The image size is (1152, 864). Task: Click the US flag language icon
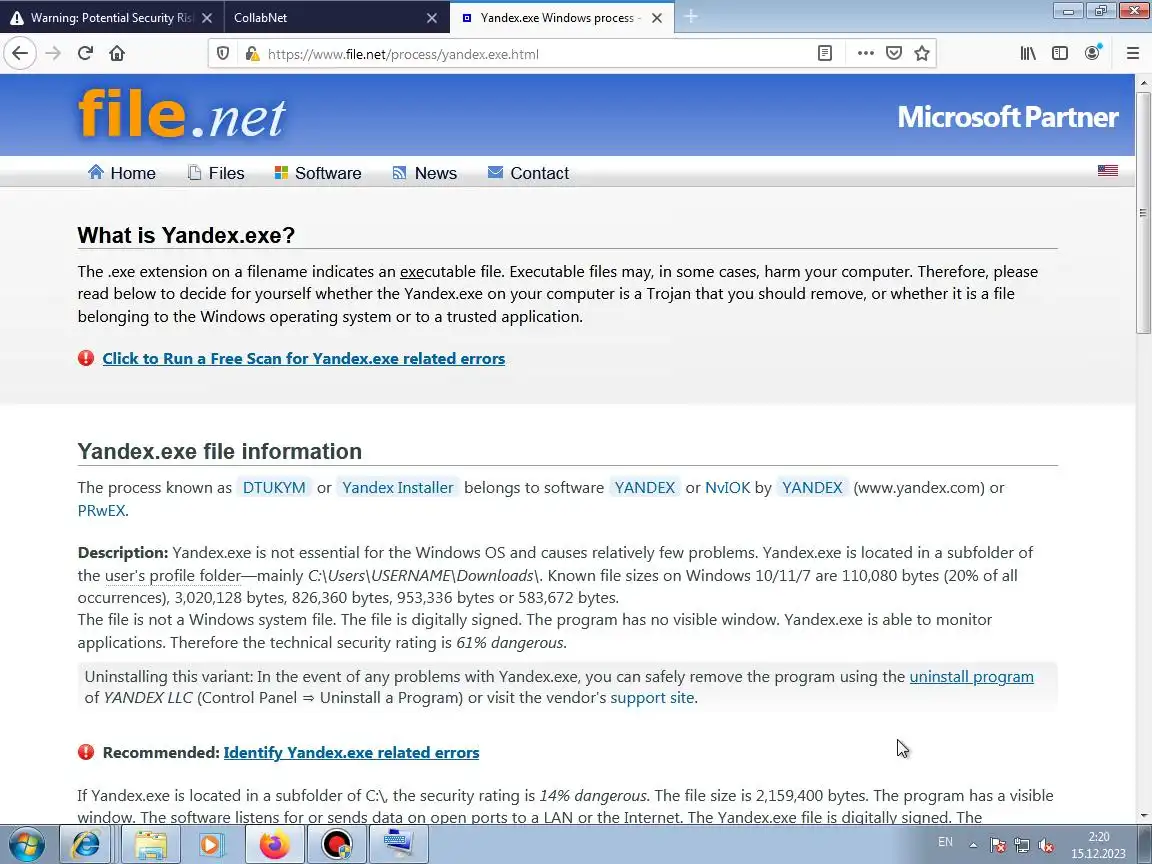(x=1107, y=170)
